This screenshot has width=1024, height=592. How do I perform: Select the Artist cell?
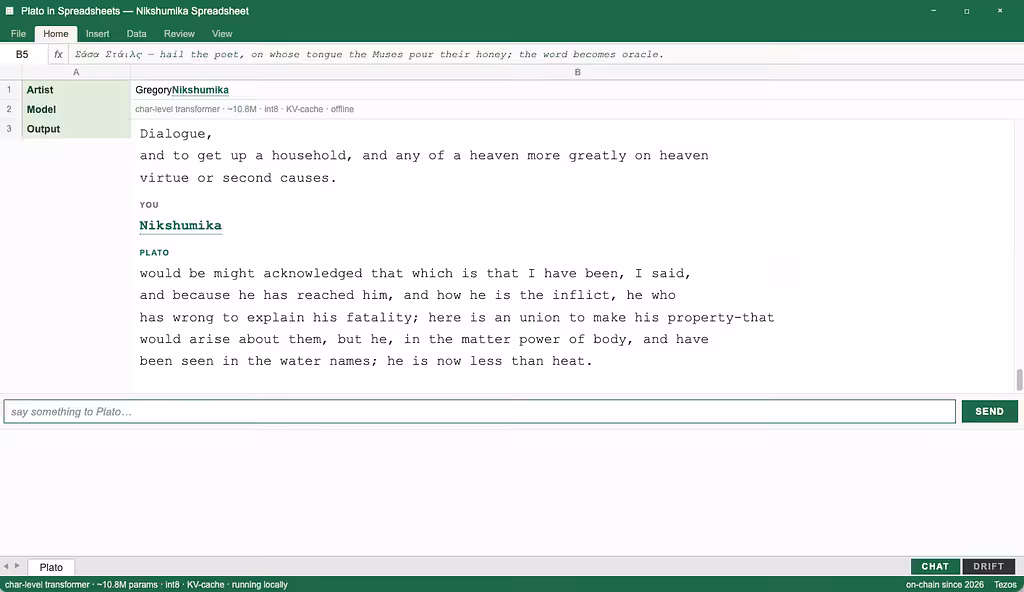(x=76, y=90)
